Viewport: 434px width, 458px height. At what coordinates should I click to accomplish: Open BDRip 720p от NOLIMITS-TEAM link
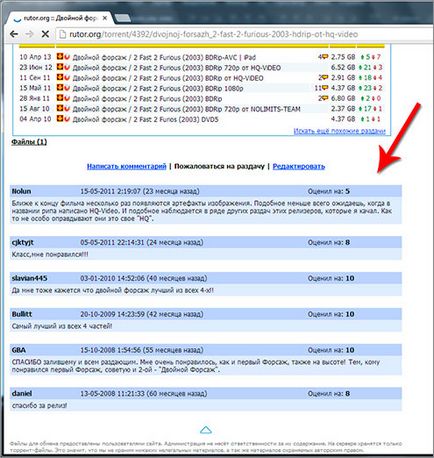pos(186,109)
